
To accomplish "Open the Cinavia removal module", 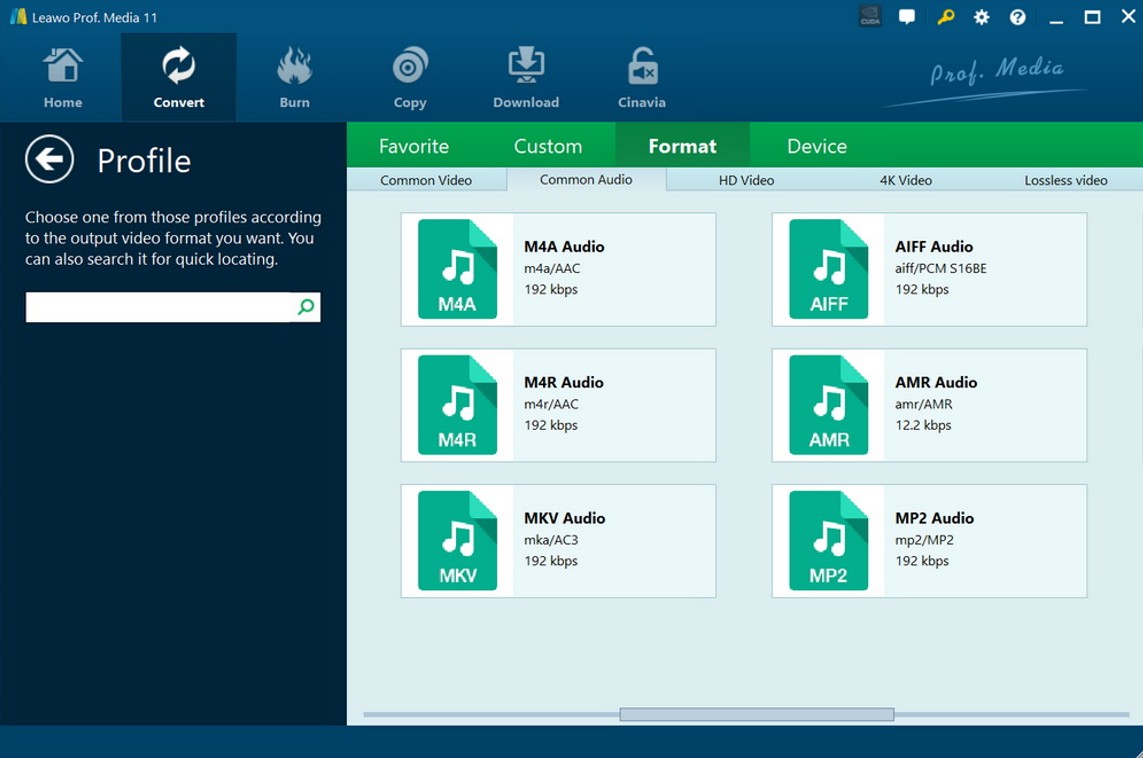I will [x=642, y=78].
